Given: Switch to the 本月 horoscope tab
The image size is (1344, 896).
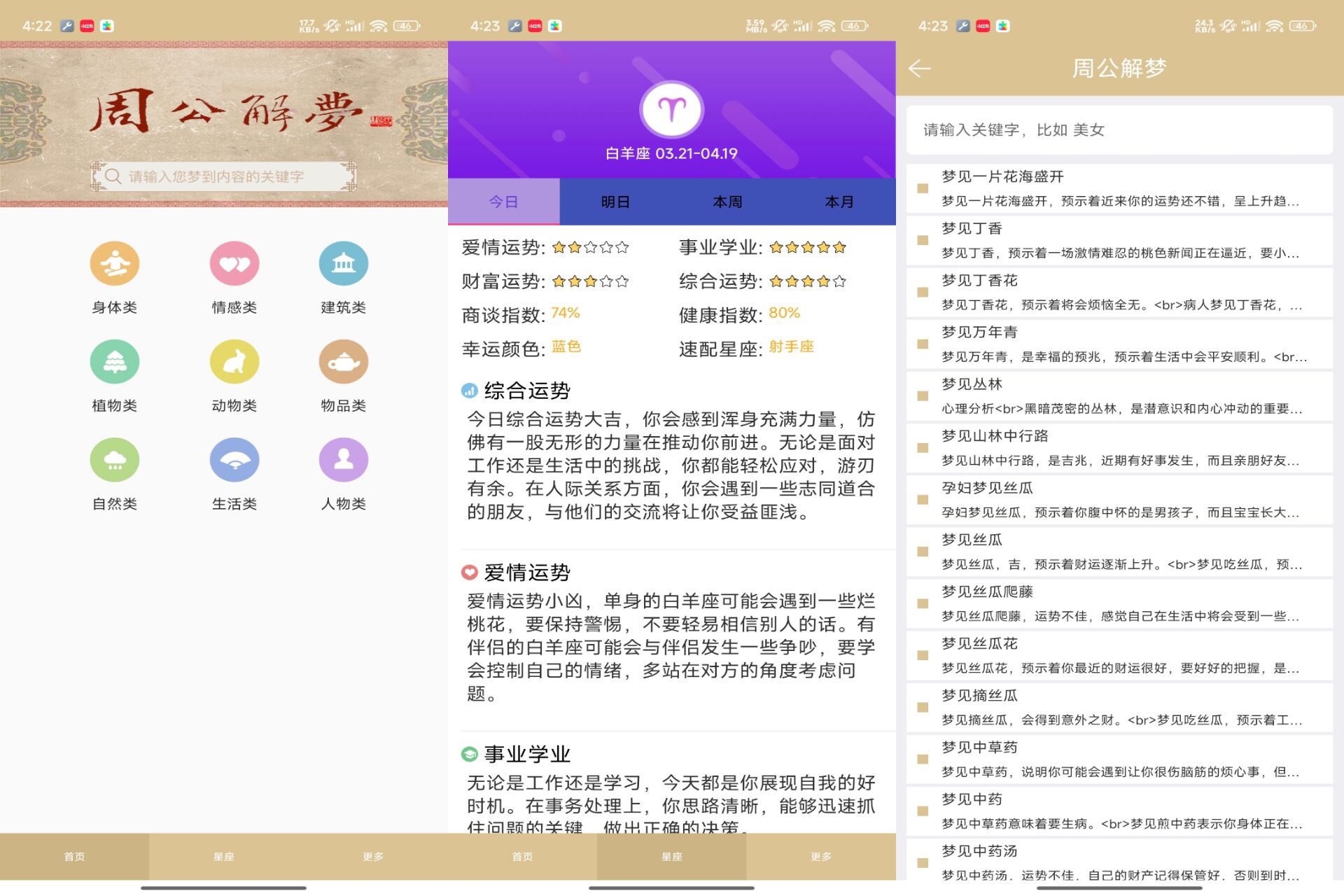Looking at the screenshot, I should tap(839, 202).
